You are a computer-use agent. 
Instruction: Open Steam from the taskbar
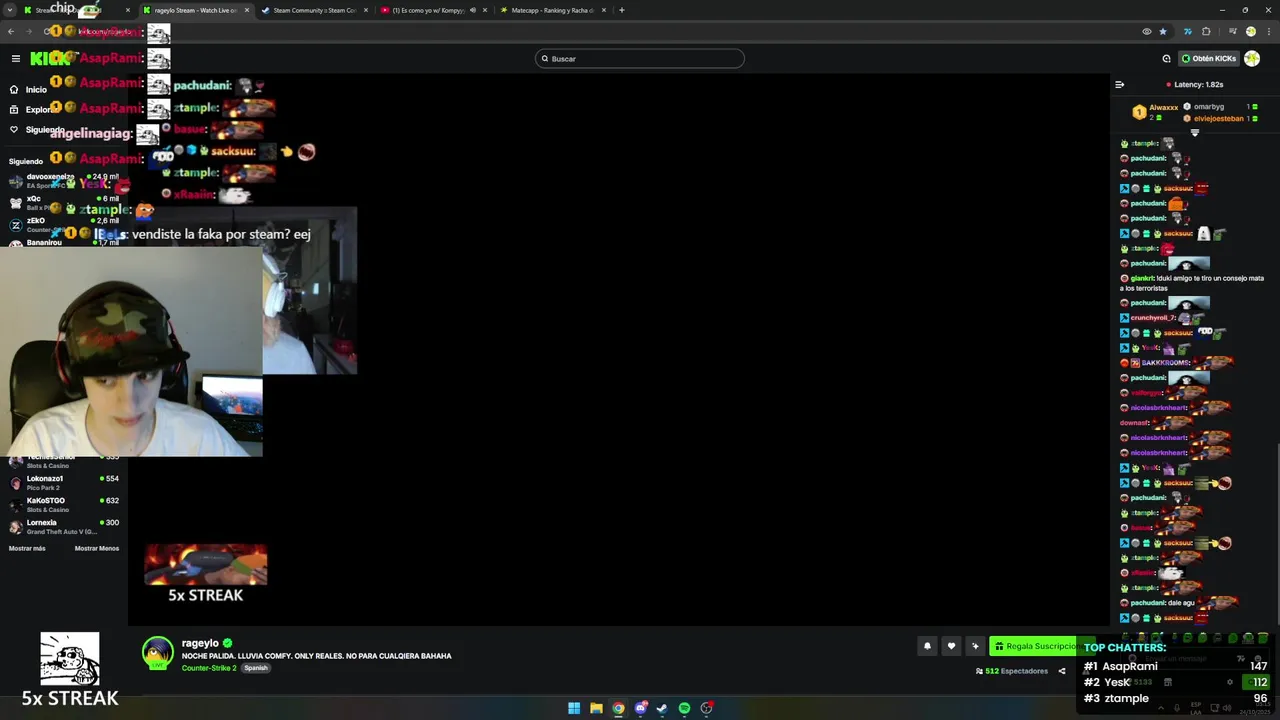point(662,708)
